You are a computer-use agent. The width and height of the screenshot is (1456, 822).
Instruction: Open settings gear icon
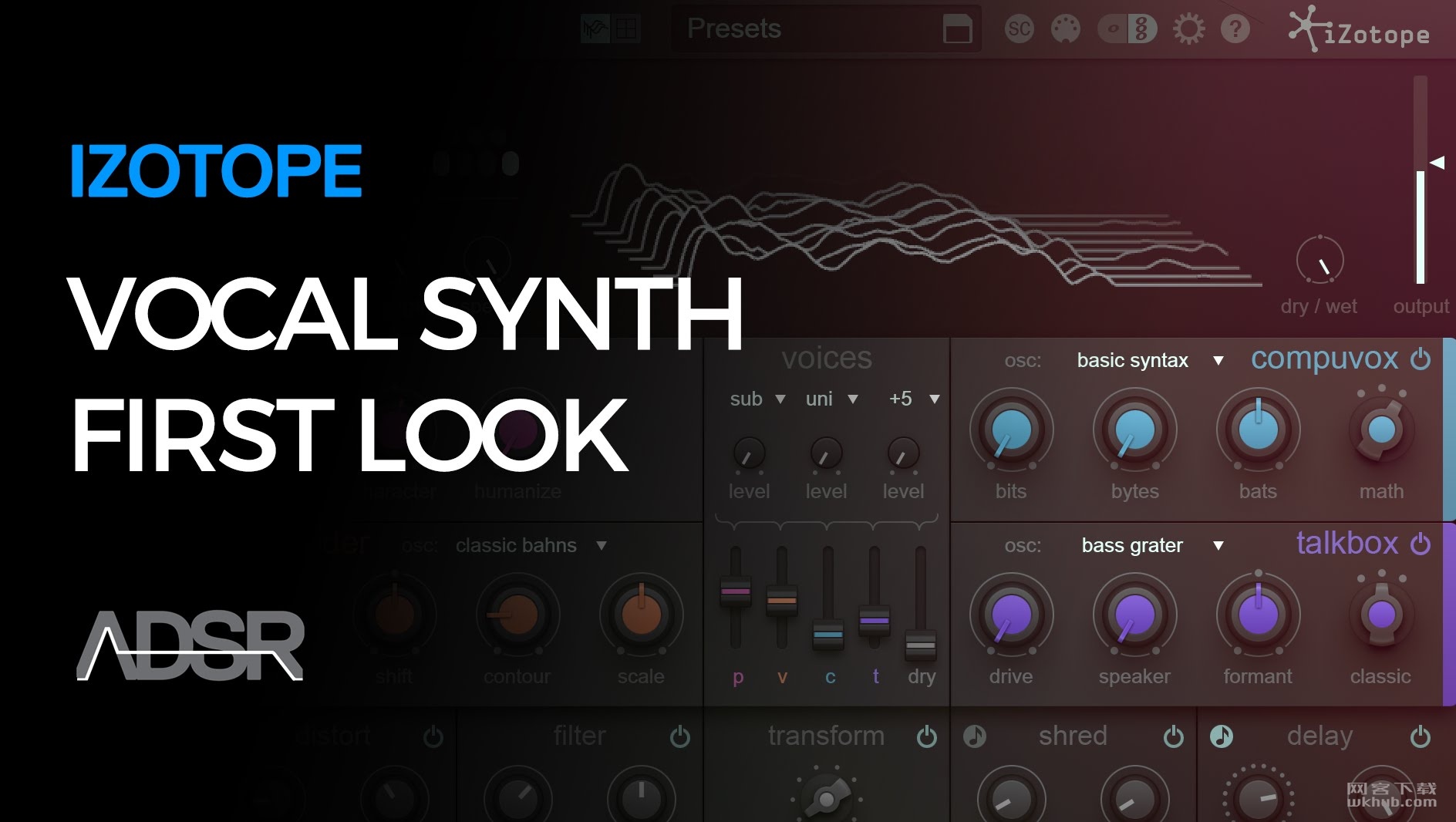click(x=1188, y=29)
